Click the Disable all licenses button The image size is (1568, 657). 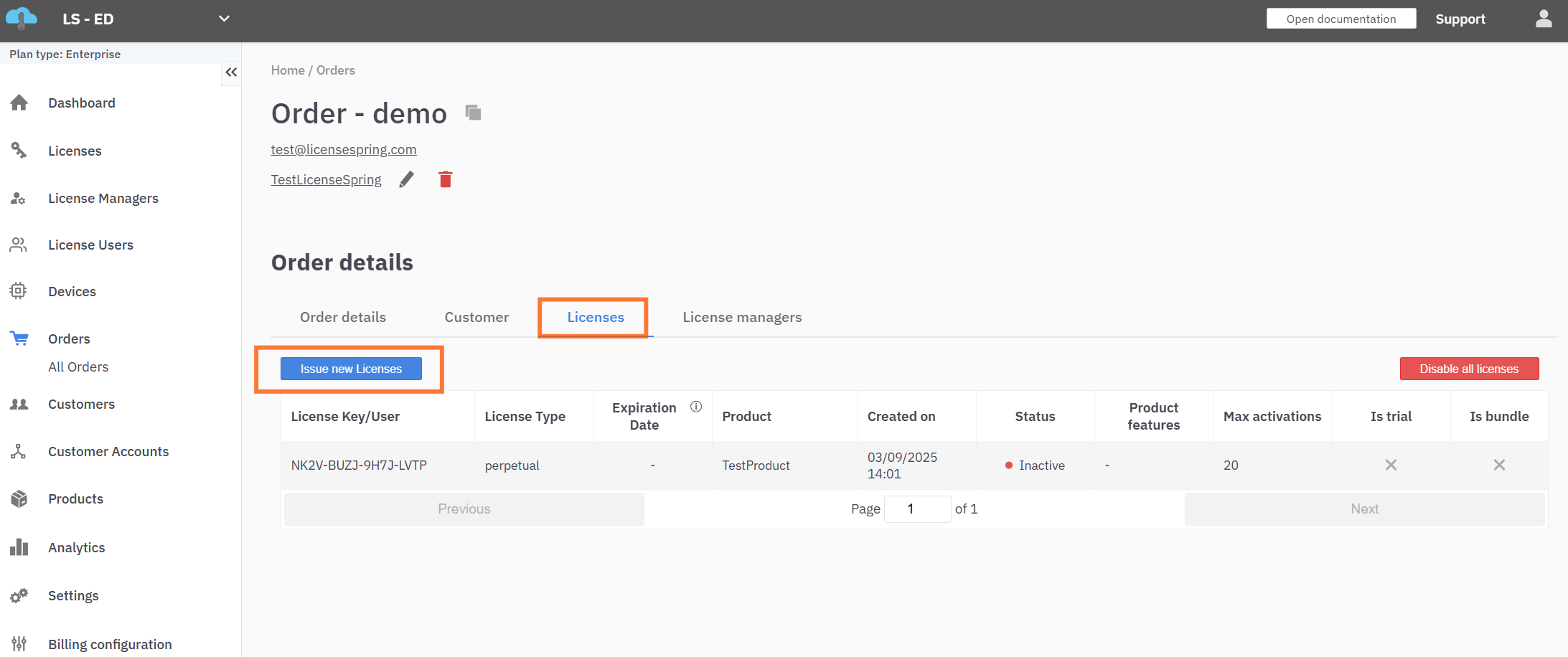point(1469,369)
